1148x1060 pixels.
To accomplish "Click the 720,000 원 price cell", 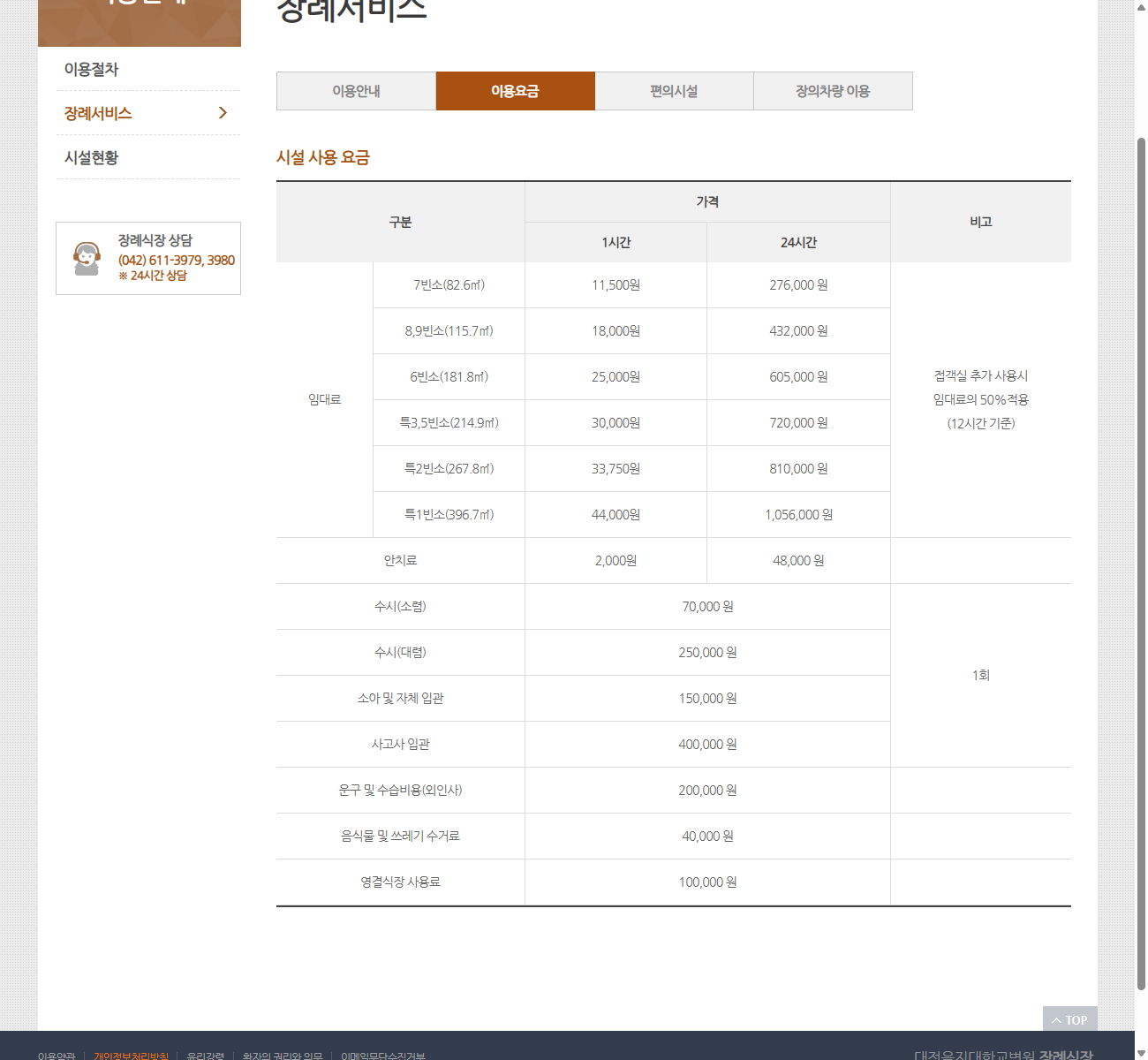I will tap(798, 422).
